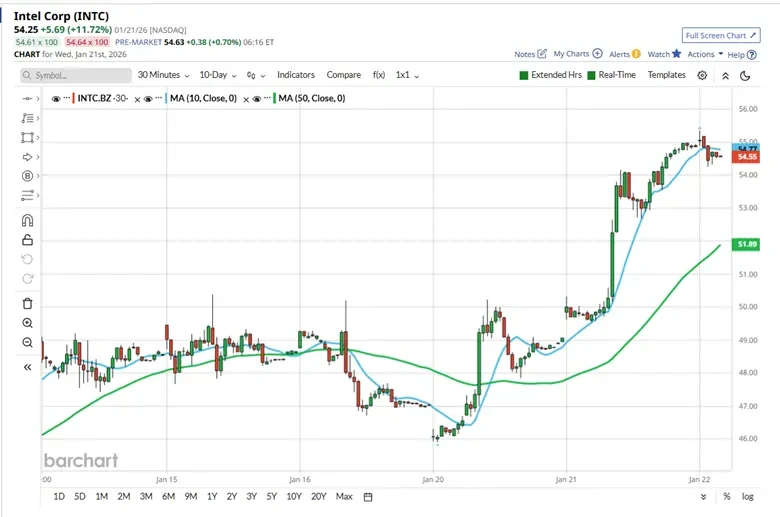
Task: Select the Max time range
Action: [344, 497]
